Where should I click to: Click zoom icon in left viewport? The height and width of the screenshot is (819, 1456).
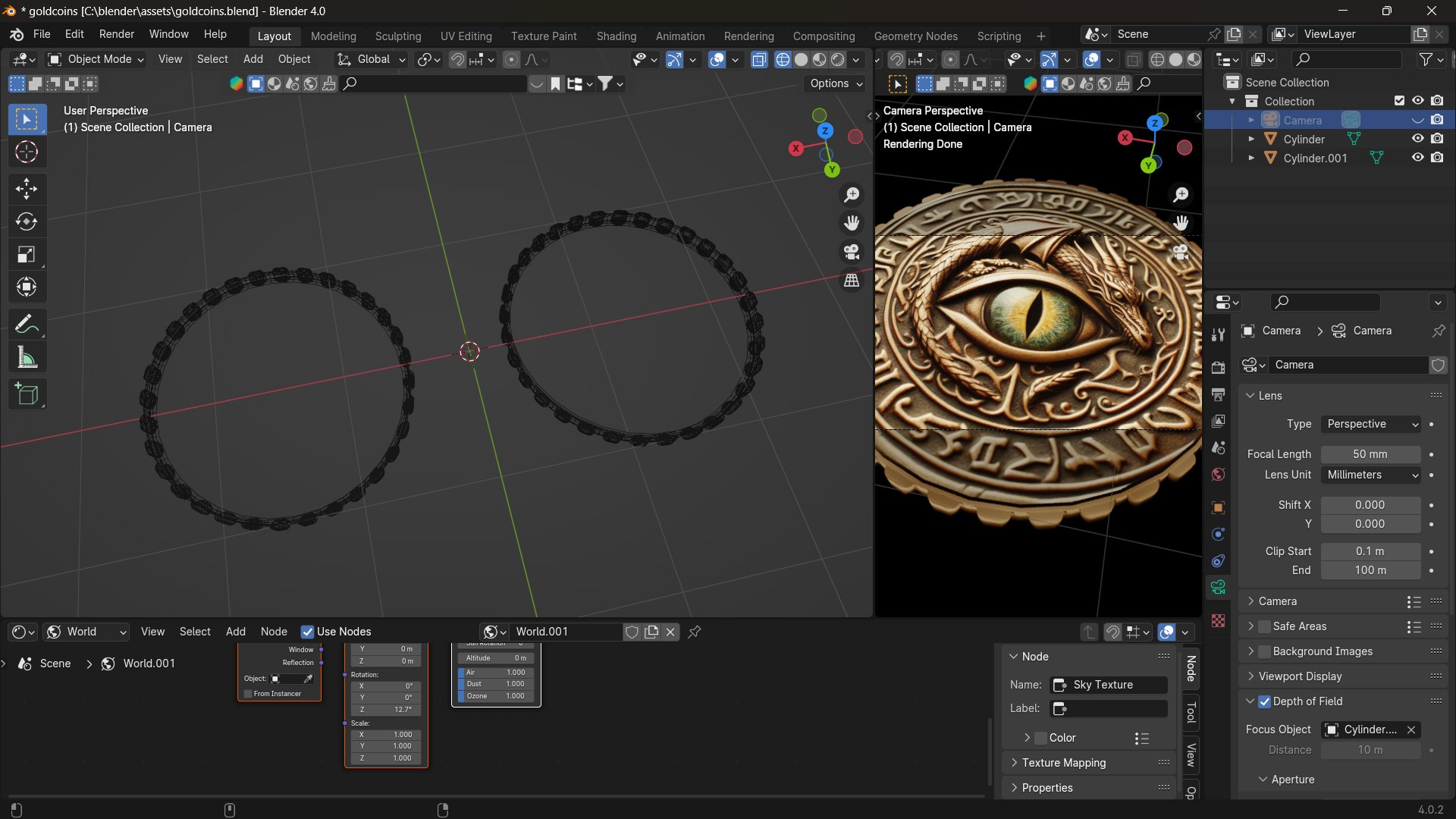click(x=852, y=195)
